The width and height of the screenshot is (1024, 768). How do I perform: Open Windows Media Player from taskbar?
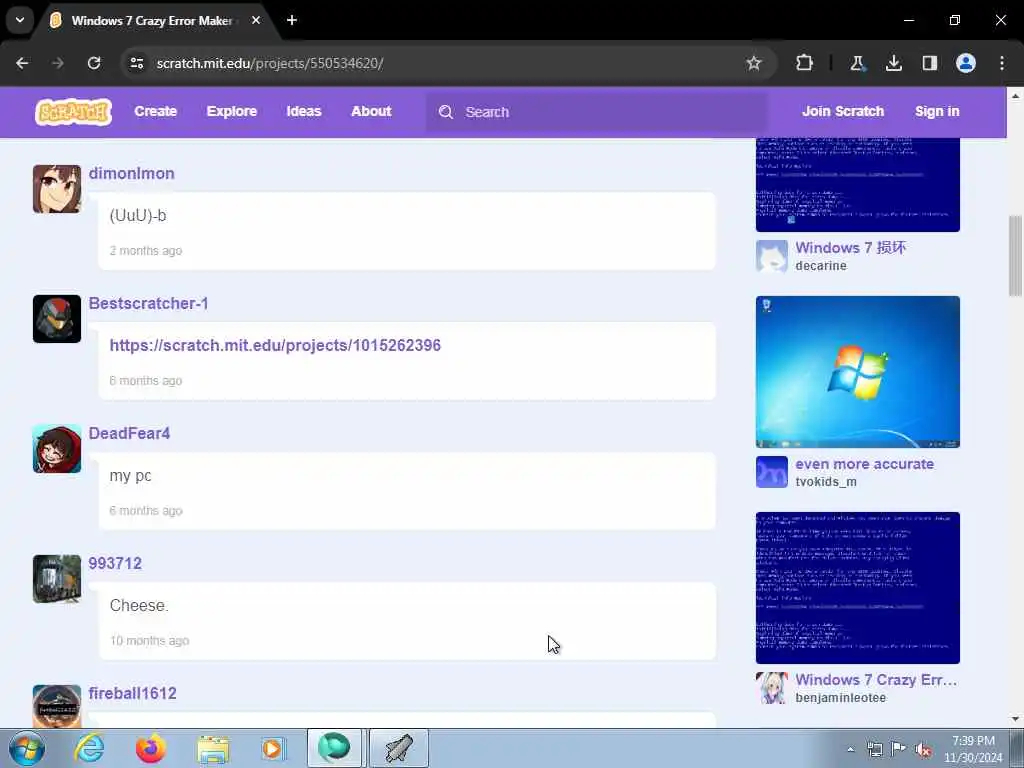pyautogui.click(x=274, y=748)
